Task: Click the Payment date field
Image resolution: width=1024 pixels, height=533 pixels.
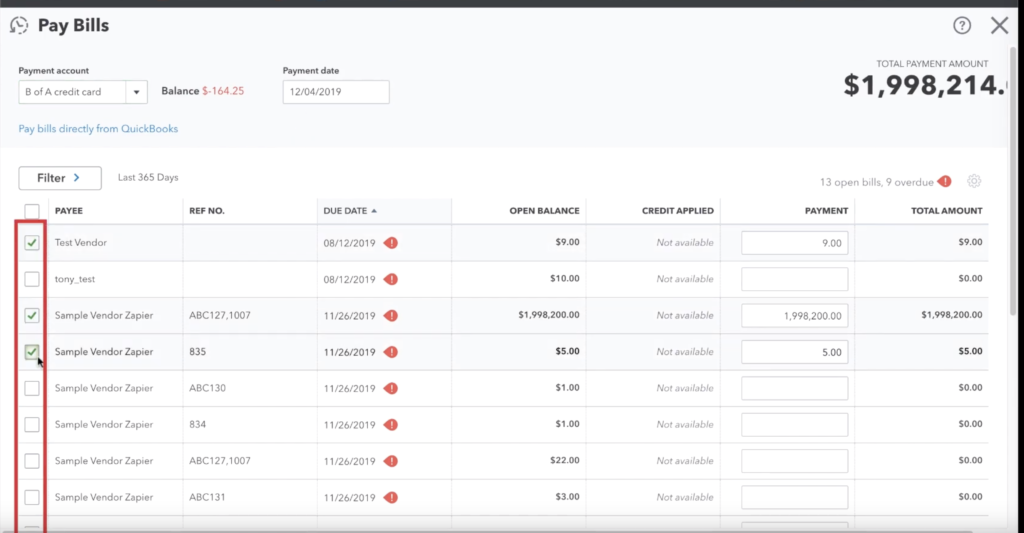Action: click(x=336, y=92)
